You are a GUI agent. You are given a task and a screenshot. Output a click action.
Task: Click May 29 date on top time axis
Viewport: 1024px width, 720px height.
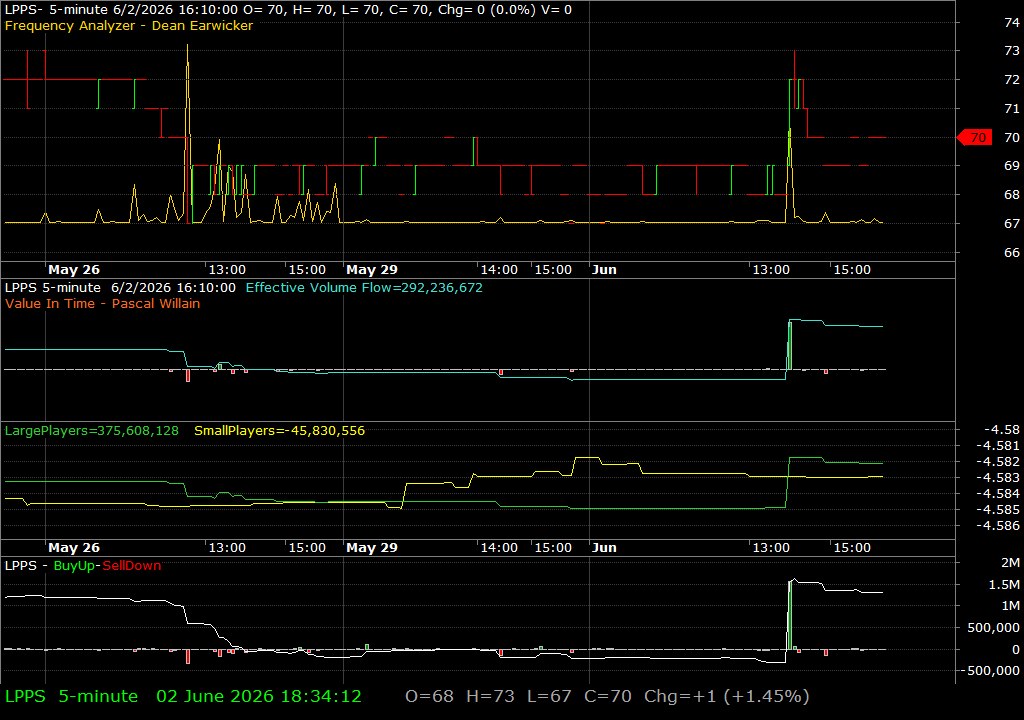tap(372, 270)
